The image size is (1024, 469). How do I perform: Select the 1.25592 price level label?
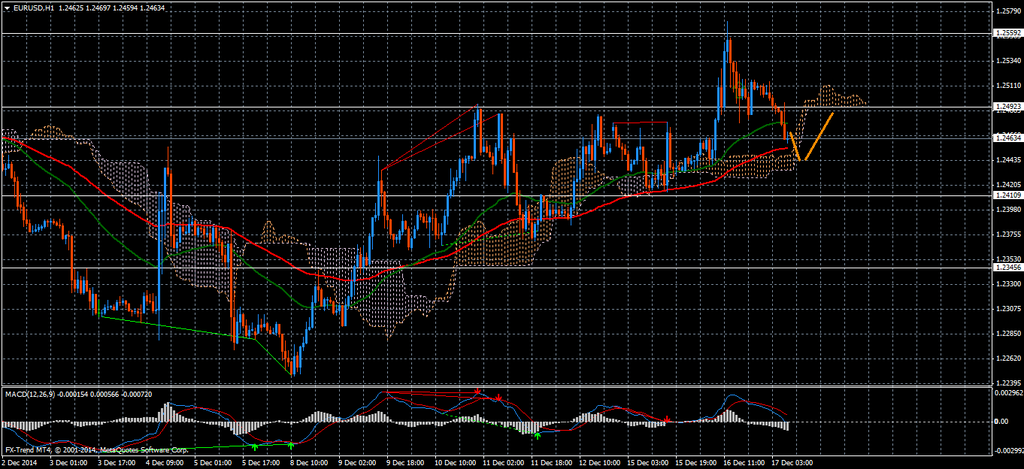pyautogui.click(x=1007, y=34)
